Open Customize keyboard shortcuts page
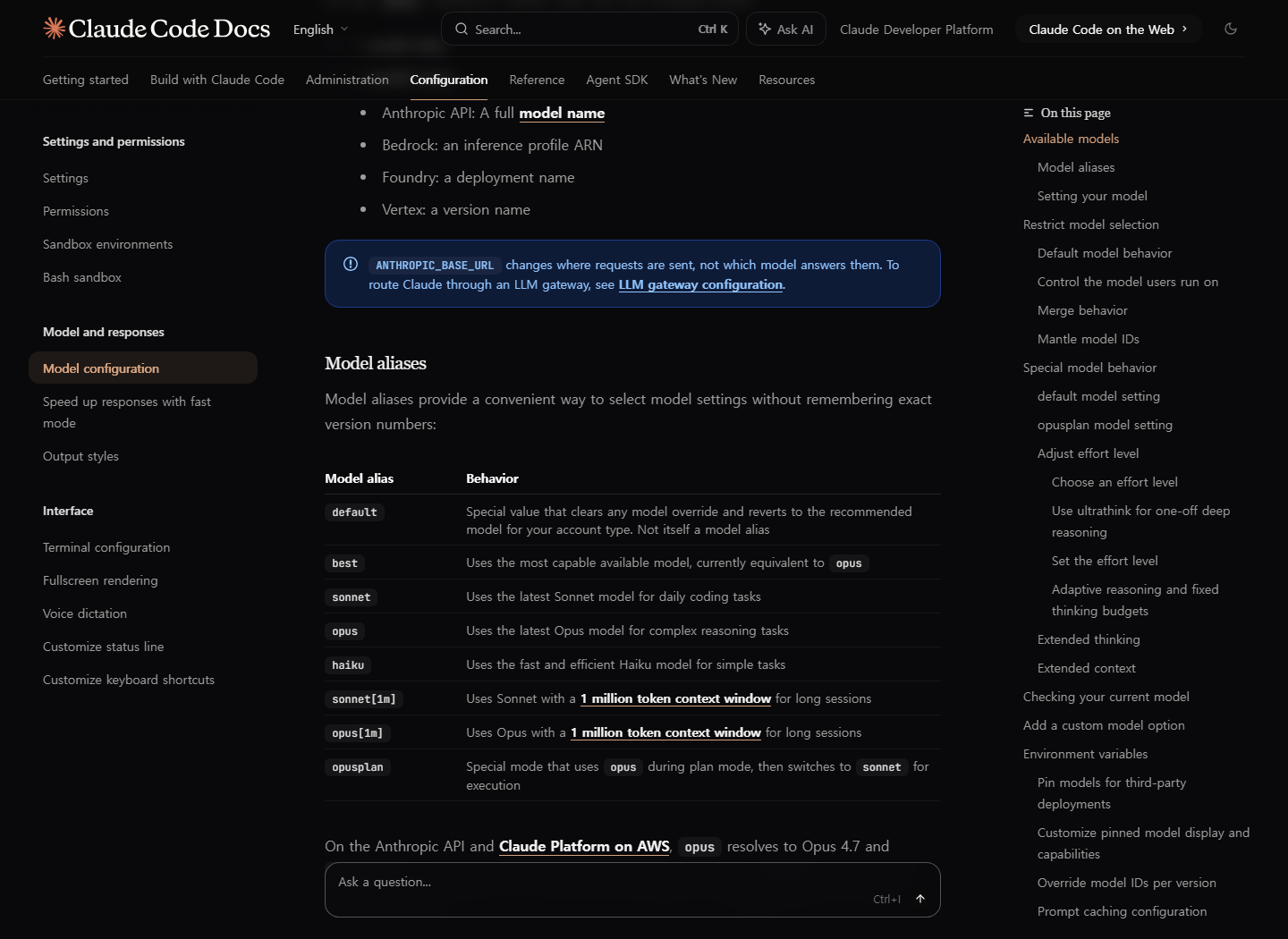Image resolution: width=1288 pixels, height=939 pixels. point(129,680)
